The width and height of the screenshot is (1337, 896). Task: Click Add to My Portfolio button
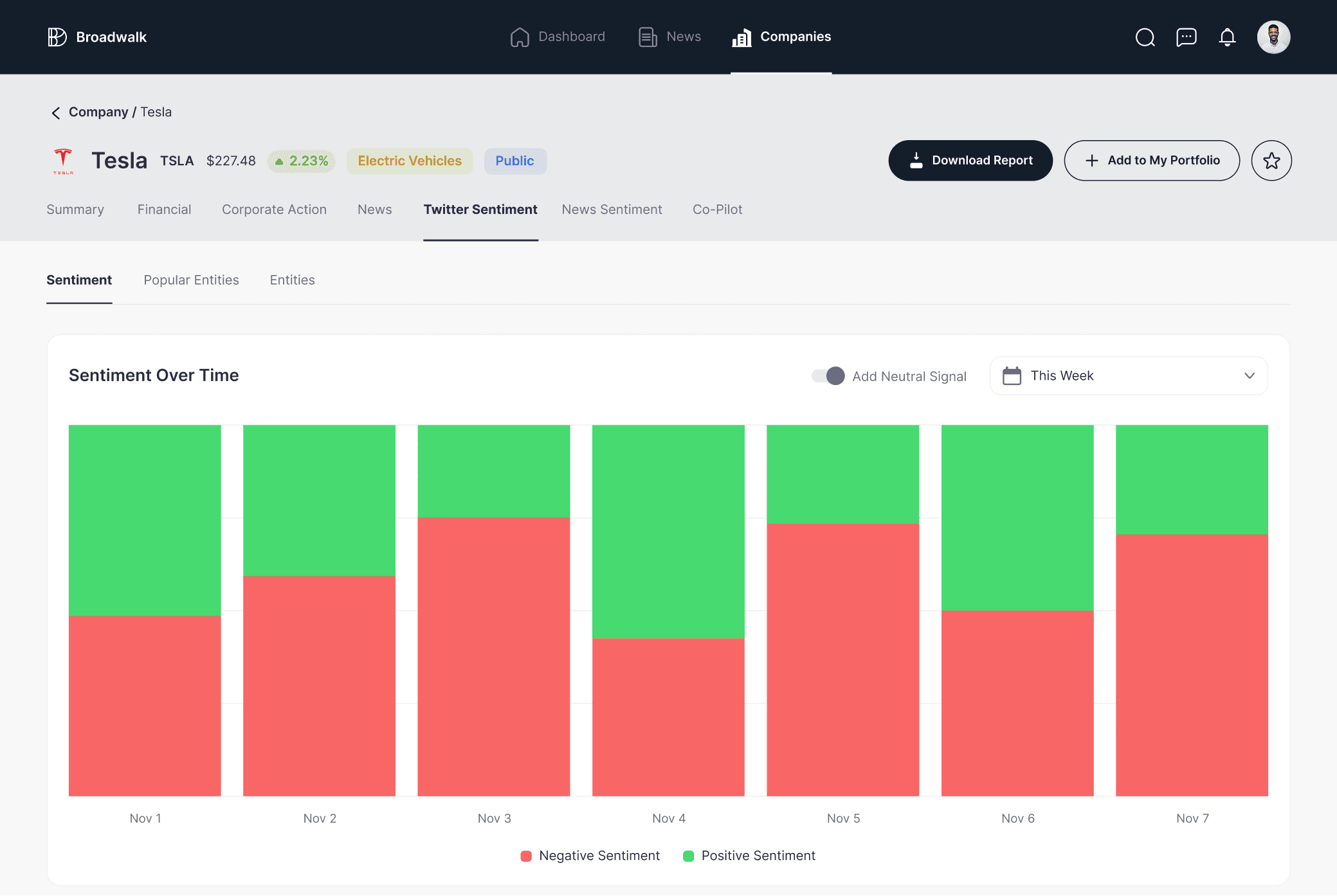(1152, 161)
